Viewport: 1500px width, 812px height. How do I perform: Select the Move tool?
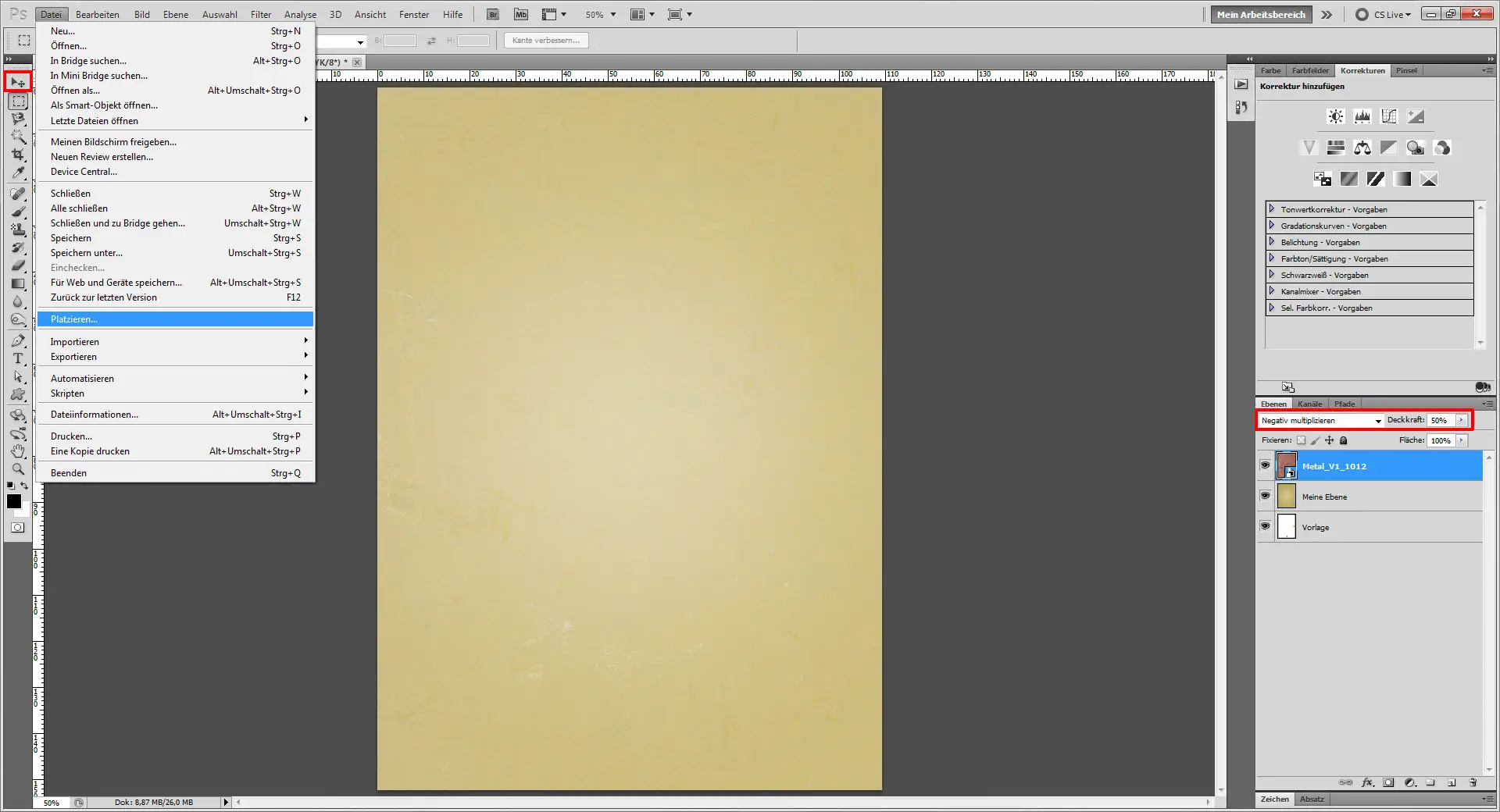[x=18, y=82]
